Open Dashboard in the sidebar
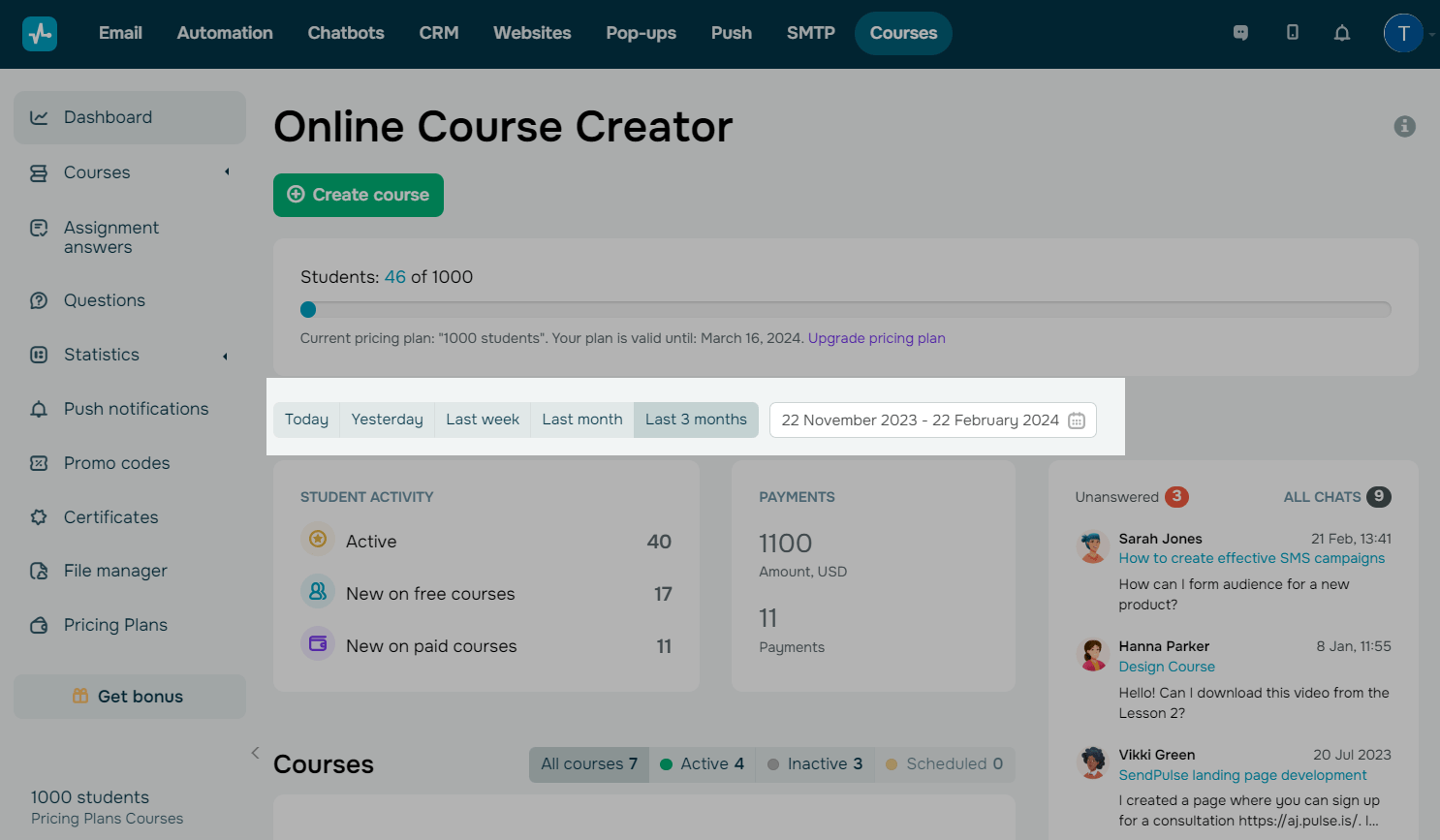 130,117
